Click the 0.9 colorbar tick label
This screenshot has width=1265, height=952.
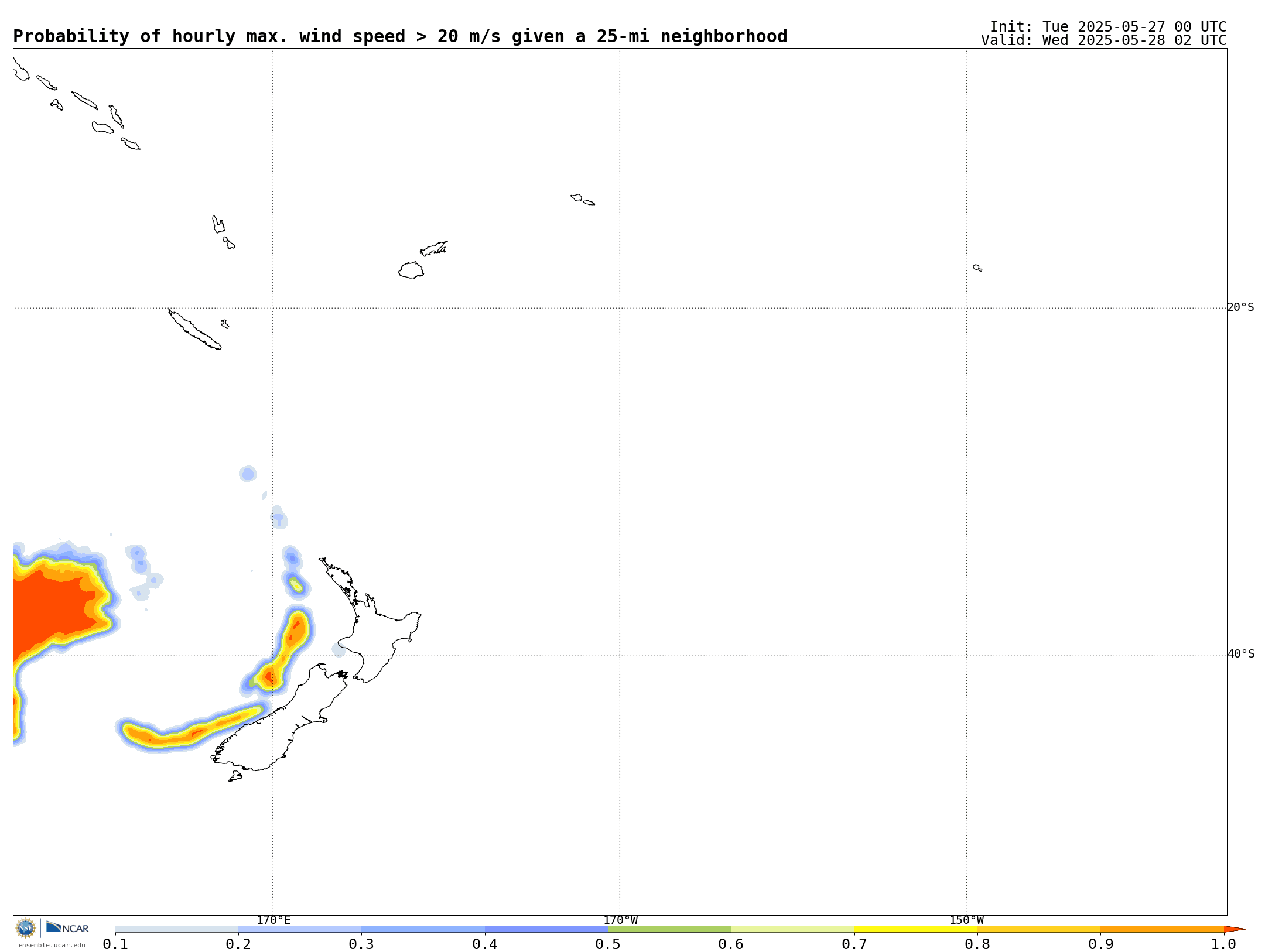click(1101, 944)
